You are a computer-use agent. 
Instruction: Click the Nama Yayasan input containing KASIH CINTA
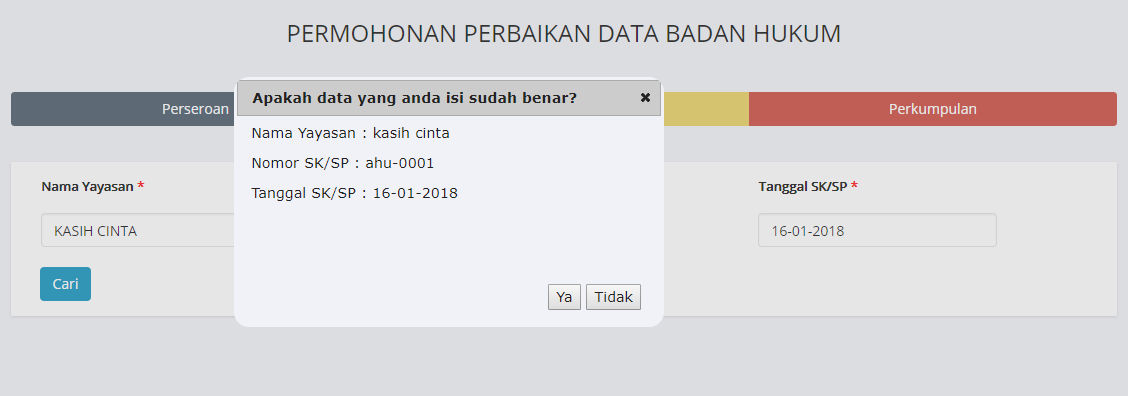138,230
